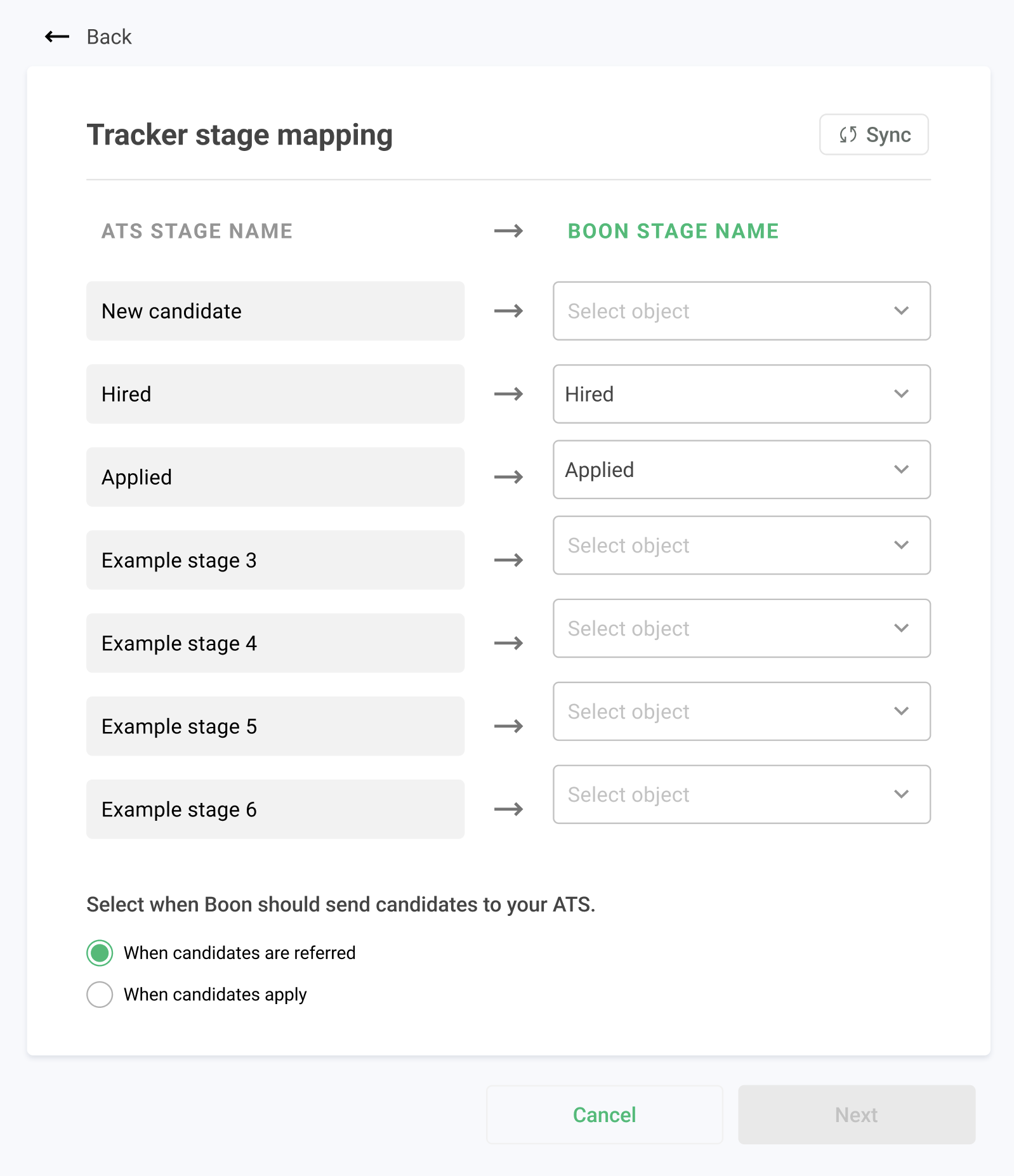This screenshot has width=1014, height=1176.
Task: Click the New candidate ATS stage field
Action: pyautogui.click(x=275, y=311)
